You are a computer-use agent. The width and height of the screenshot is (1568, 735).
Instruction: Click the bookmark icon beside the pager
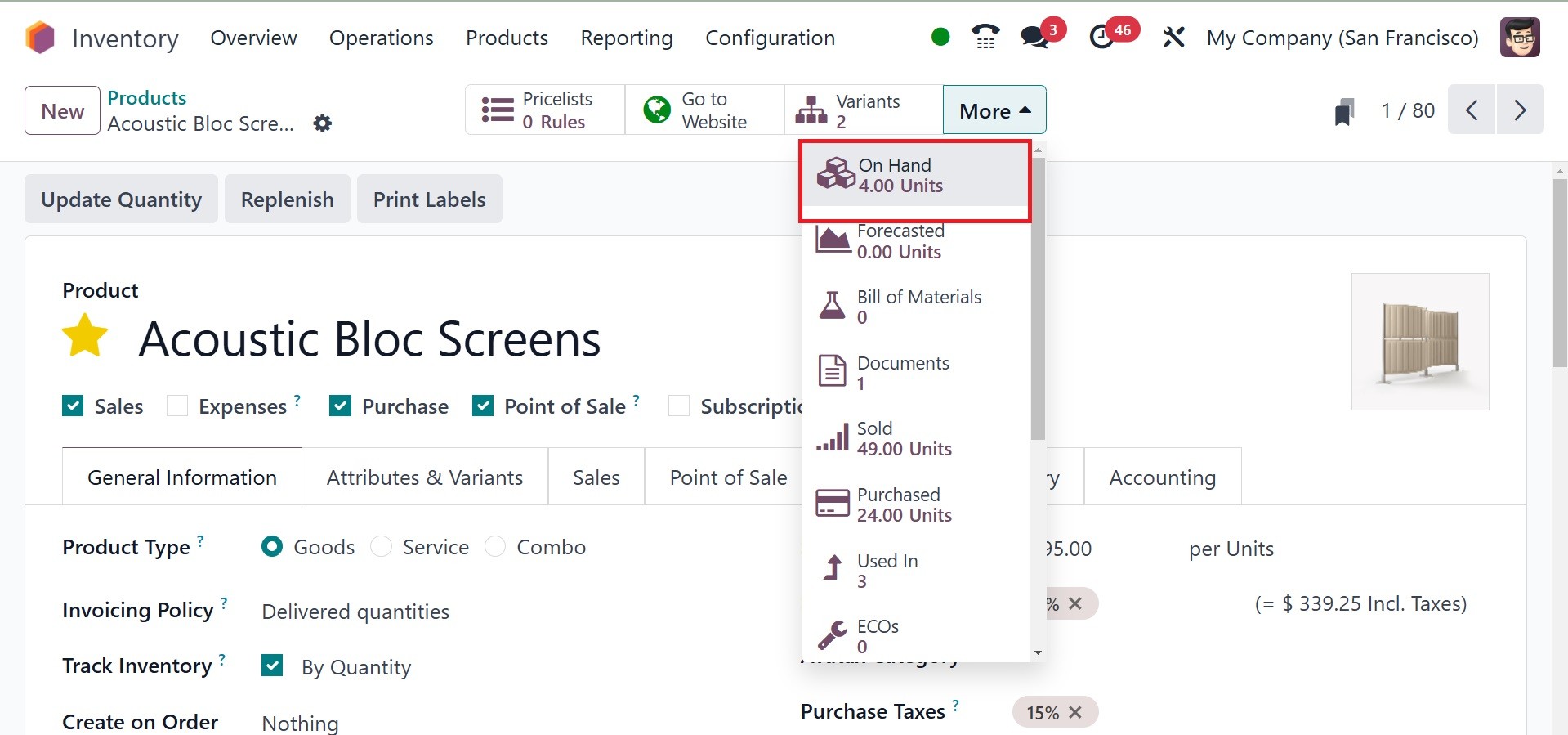point(1344,112)
